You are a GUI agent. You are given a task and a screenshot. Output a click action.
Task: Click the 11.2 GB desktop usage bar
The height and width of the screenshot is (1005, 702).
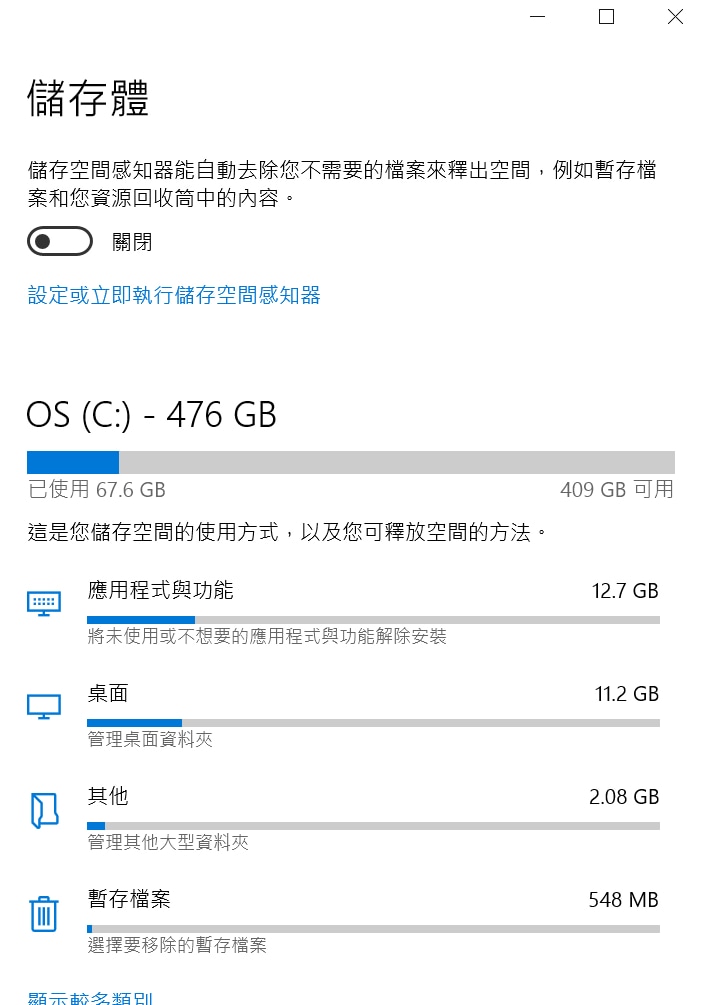coord(373,723)
